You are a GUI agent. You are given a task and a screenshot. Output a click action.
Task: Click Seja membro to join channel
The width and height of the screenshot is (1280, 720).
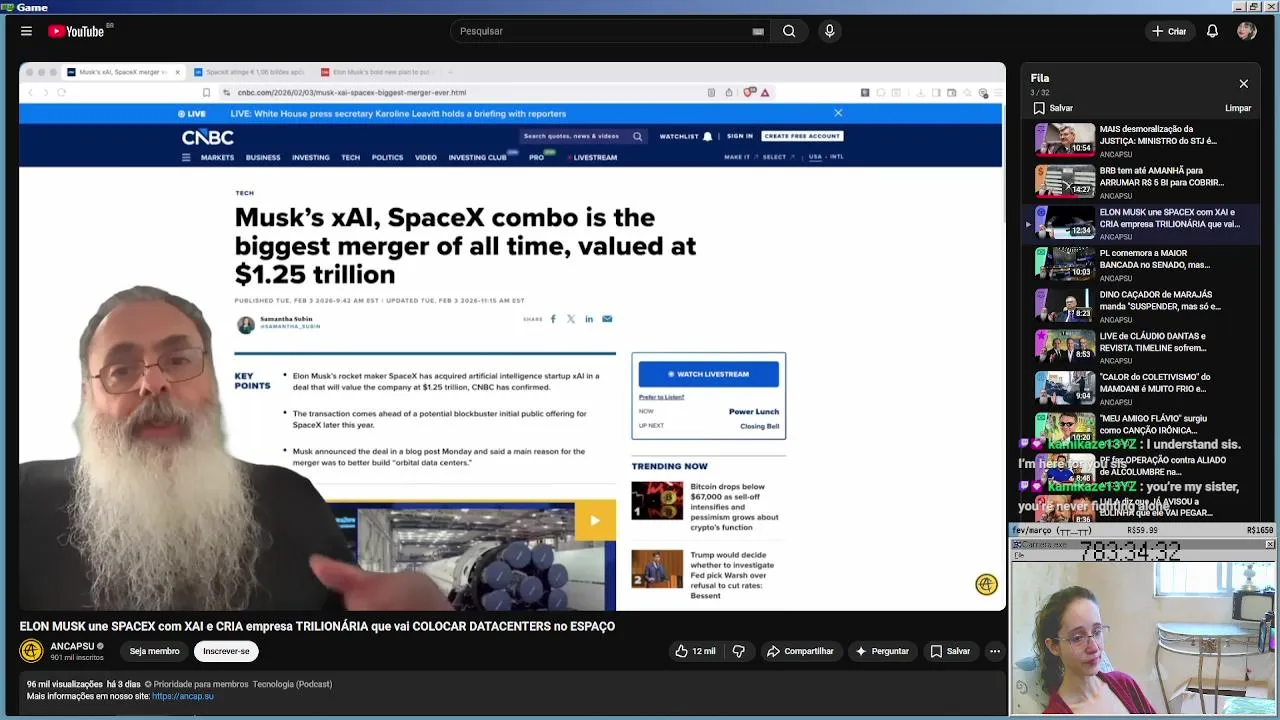point(154,651)
